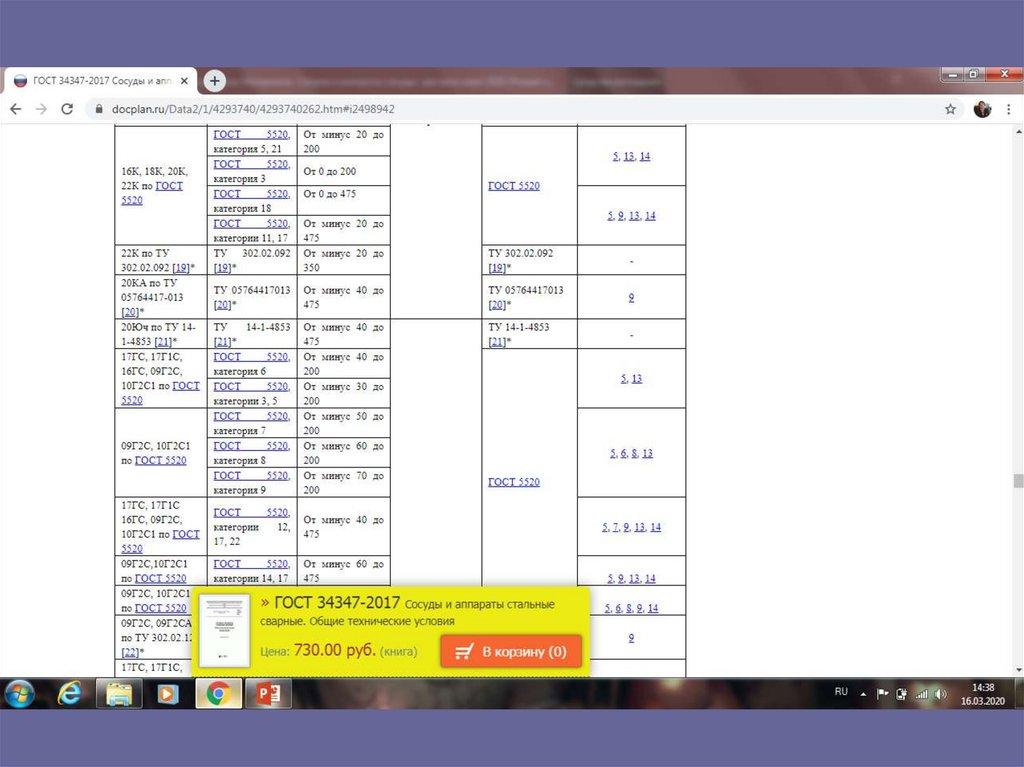Open the ГОСТ 34347-2017 link in the yellow banner

(x=336, y=602)
